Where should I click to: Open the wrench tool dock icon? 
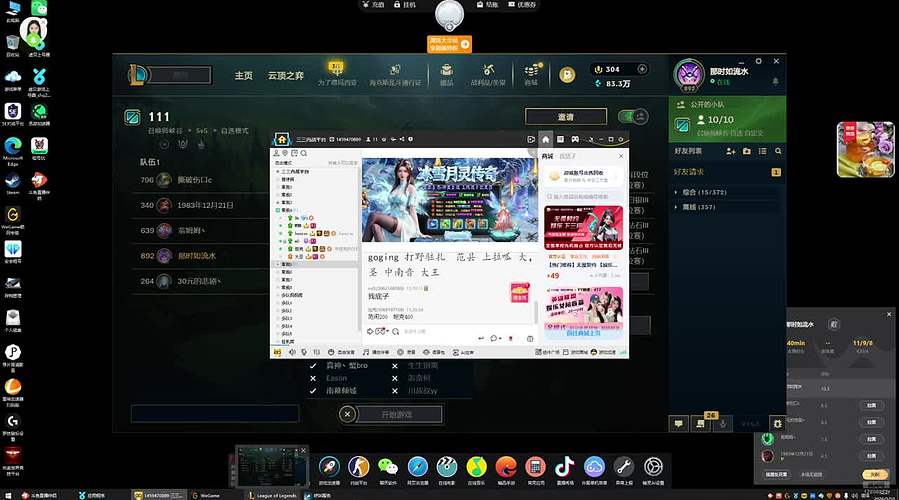click(x=624, y=467)
